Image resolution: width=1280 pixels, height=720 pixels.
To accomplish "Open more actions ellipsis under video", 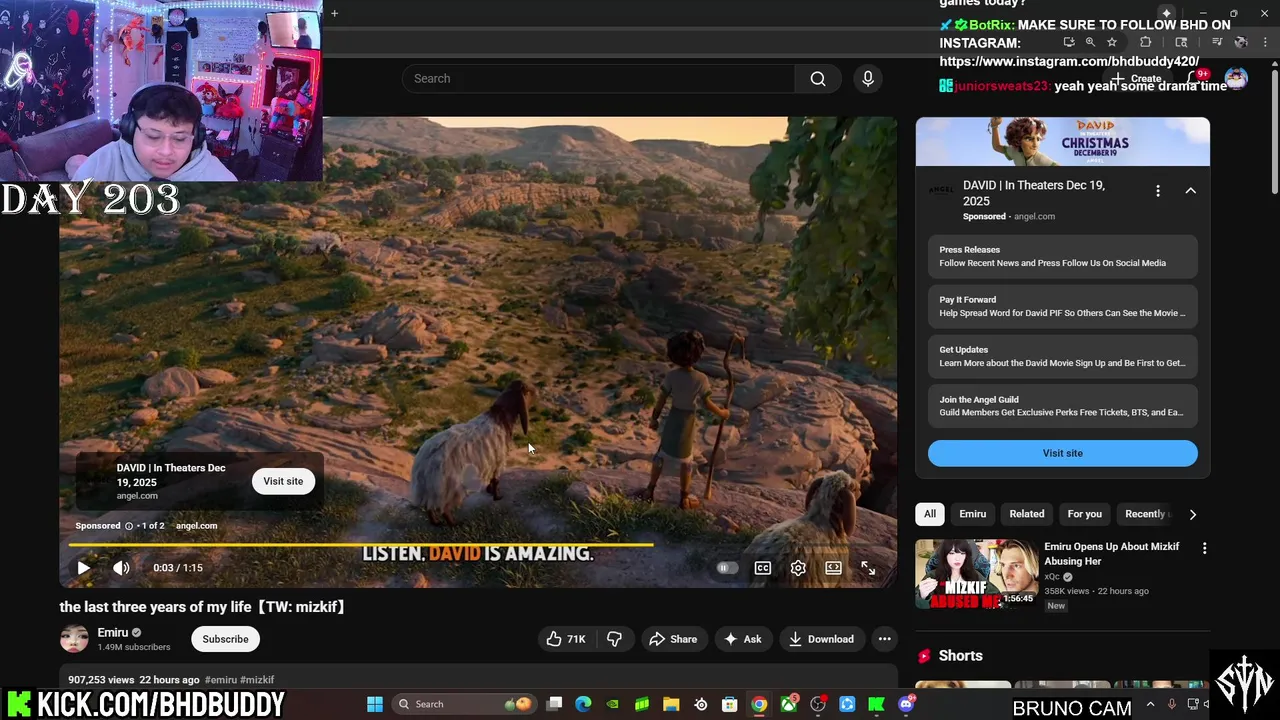I will tap(884, 639).
